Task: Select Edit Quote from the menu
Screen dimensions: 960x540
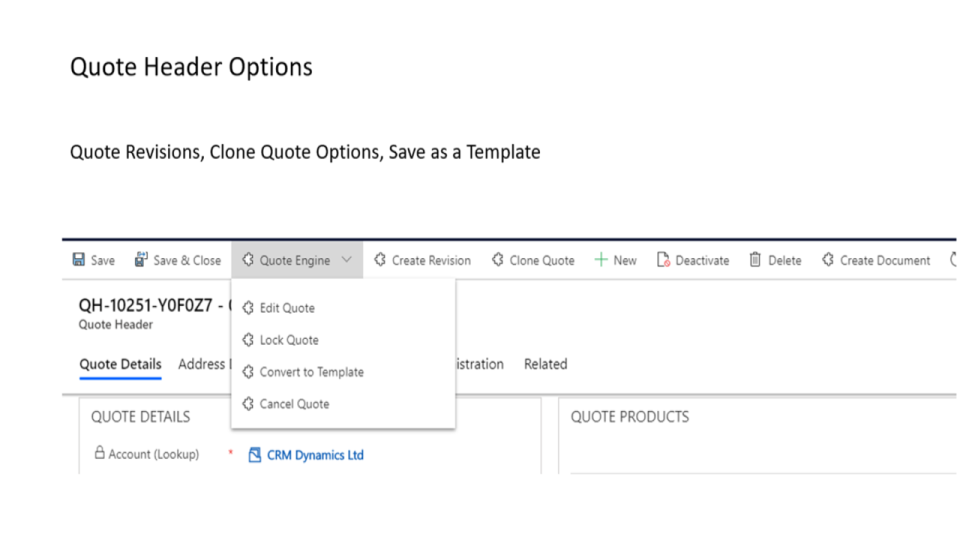Action: [x=287, y=308]
